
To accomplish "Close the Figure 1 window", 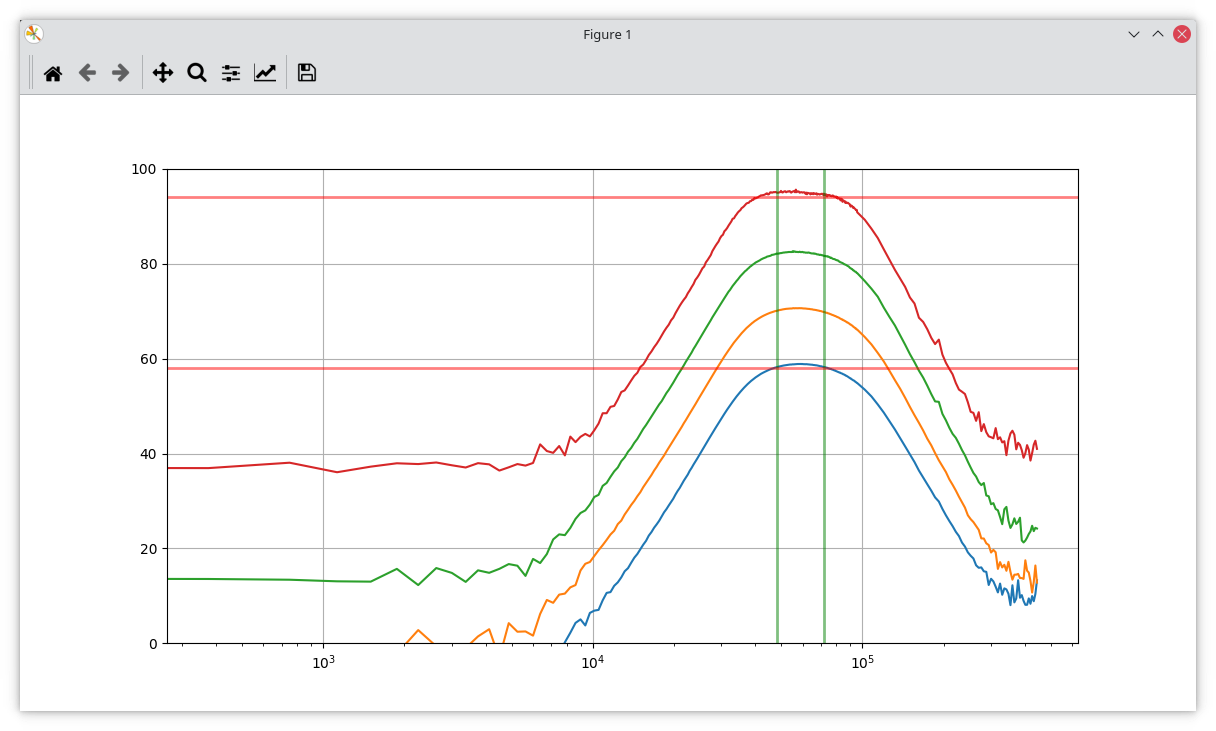I will (x=1180, y=33).
